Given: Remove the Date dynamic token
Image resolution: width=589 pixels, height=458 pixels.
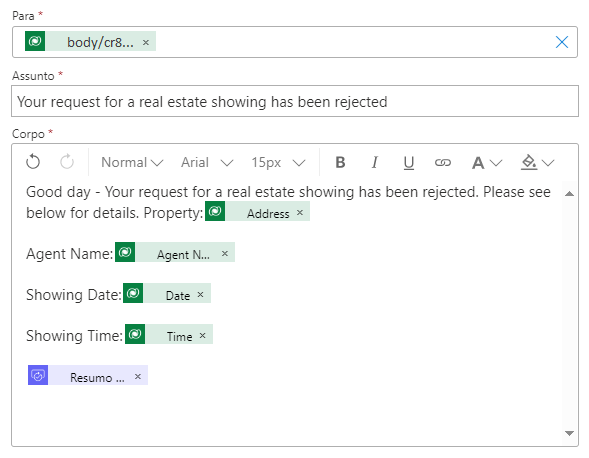Looking at the screenshot, I should tap(200, 295).
